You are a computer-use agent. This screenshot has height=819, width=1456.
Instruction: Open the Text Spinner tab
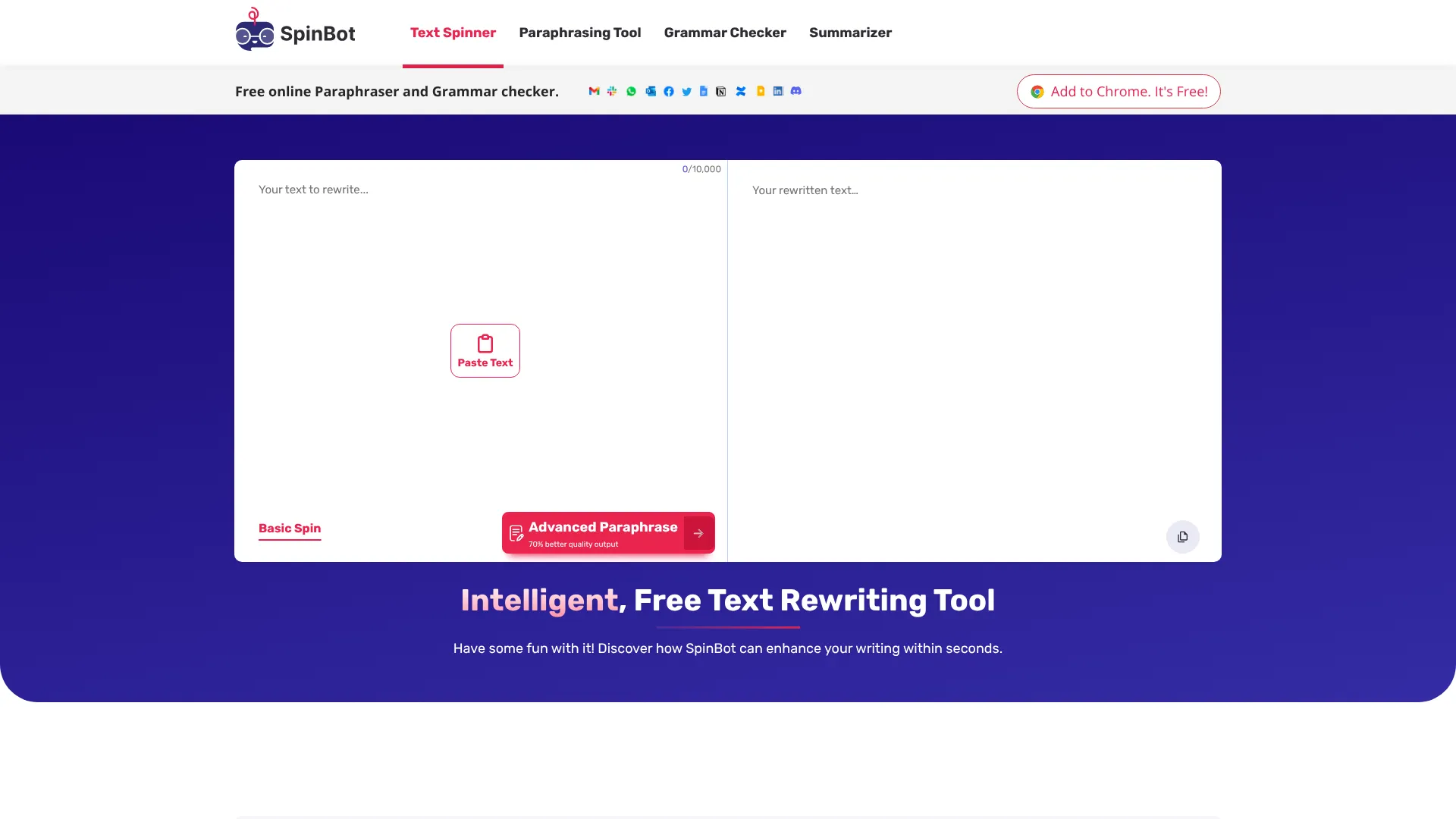click(453, 33)
